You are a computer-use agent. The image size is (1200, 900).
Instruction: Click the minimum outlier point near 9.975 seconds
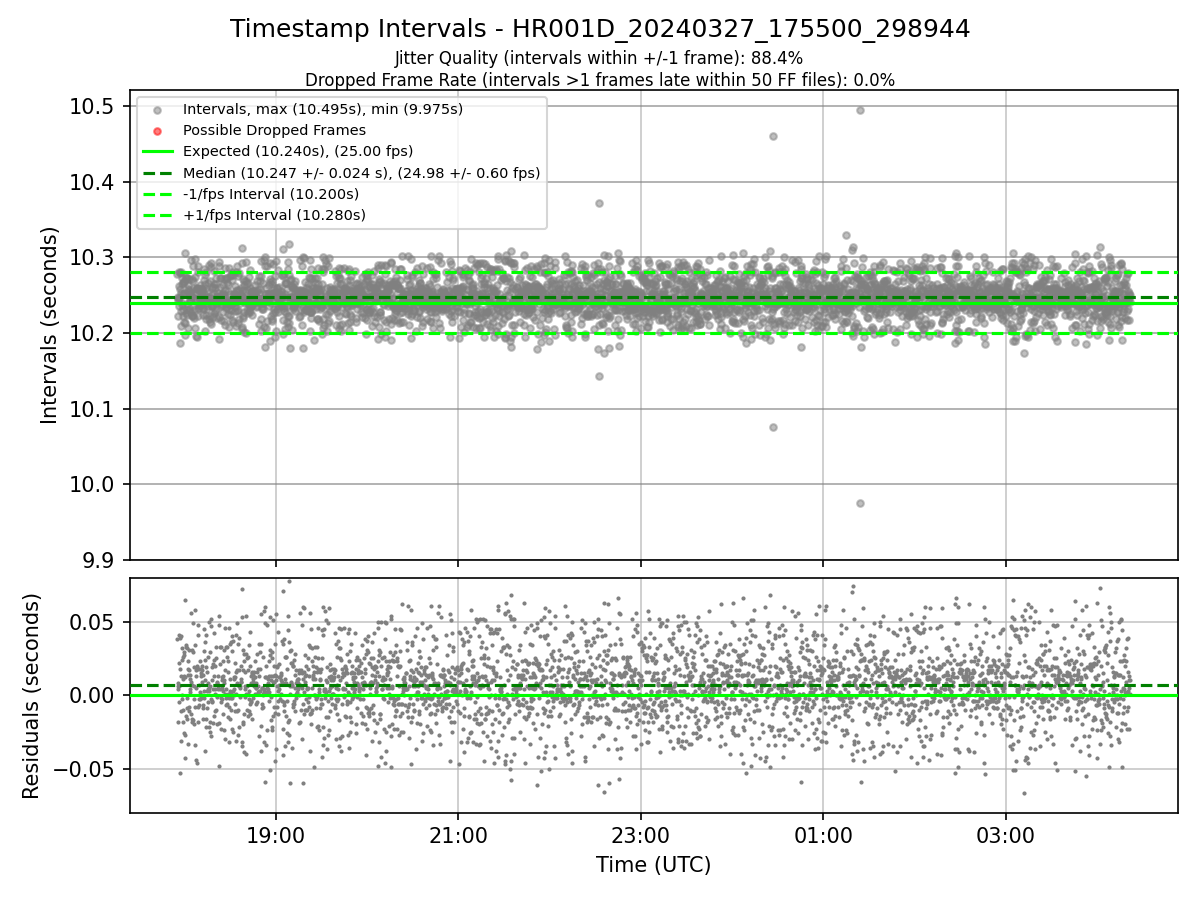(x=860, y=503)
